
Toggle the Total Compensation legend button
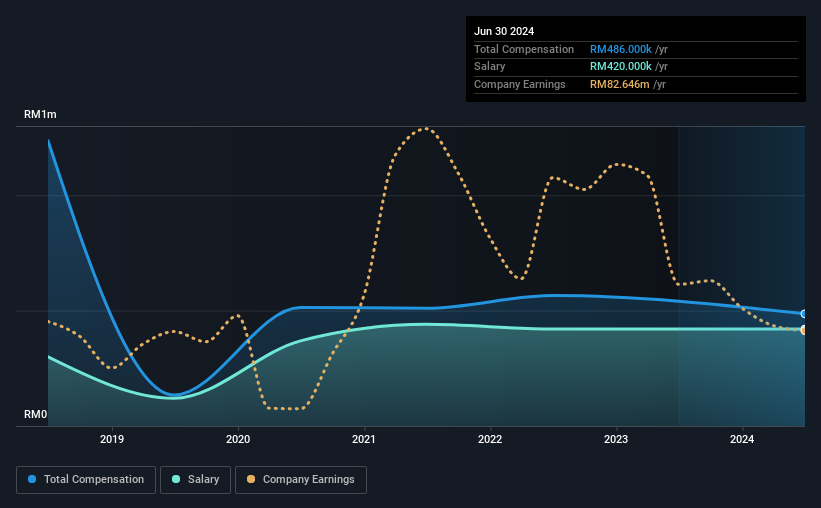86,480
